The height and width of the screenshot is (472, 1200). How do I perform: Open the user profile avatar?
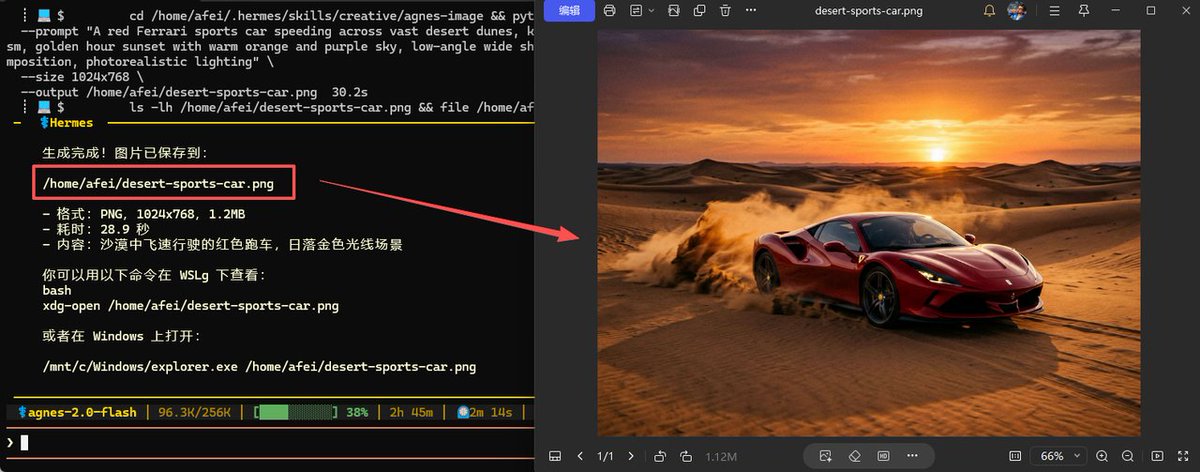click(1017, 11)
